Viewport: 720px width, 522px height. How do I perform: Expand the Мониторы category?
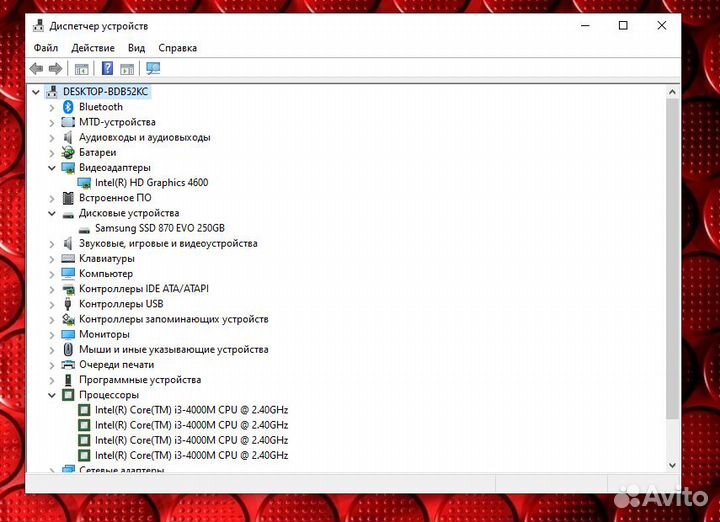pyautogui.click(x=52, y=335)
